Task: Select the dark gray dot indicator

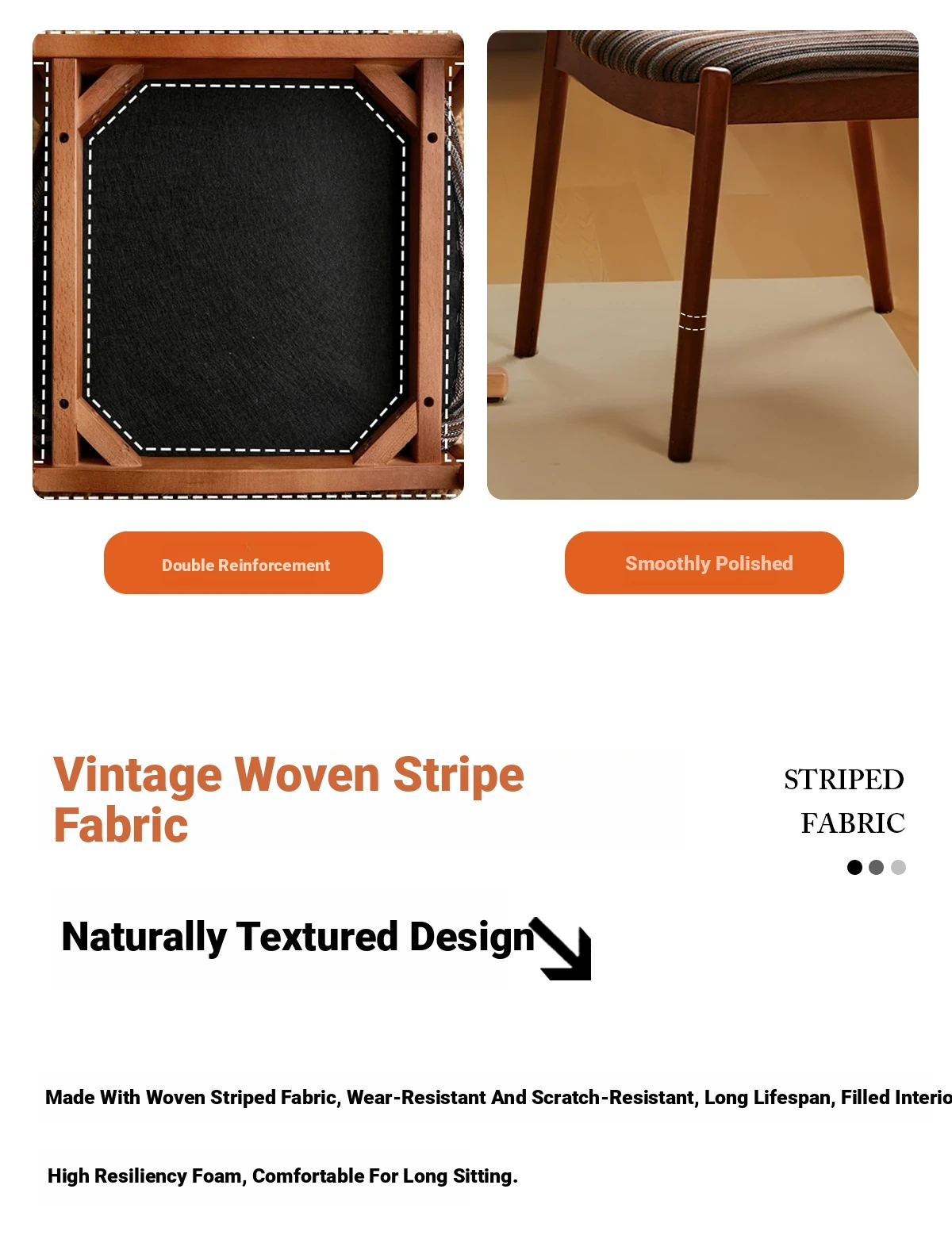Action: 876,867
